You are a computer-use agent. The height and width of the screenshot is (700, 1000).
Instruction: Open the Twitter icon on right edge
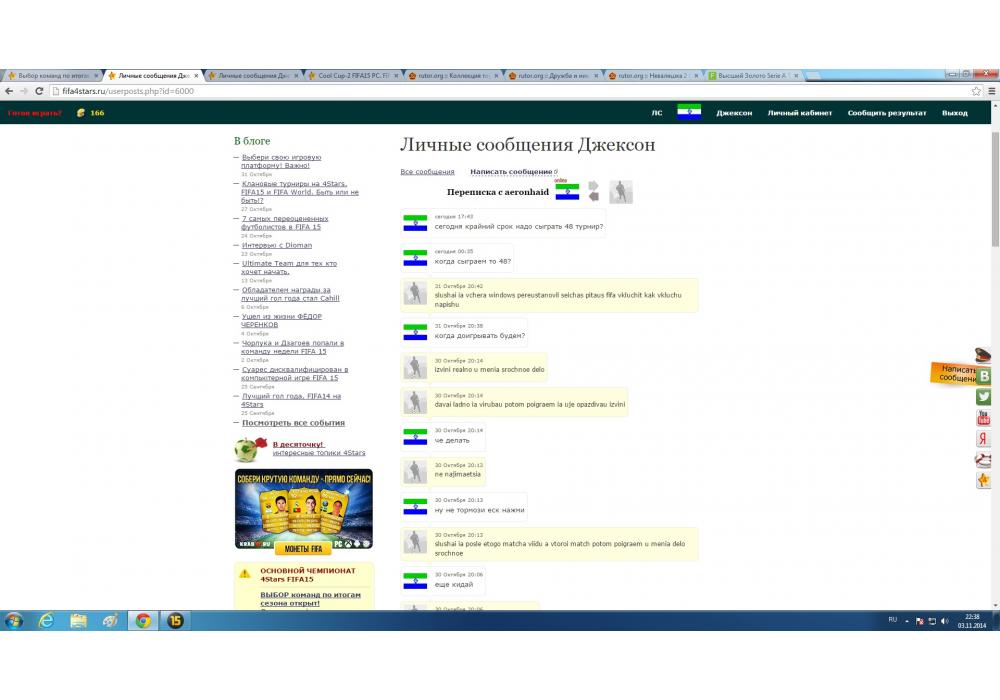coord(984,397)
